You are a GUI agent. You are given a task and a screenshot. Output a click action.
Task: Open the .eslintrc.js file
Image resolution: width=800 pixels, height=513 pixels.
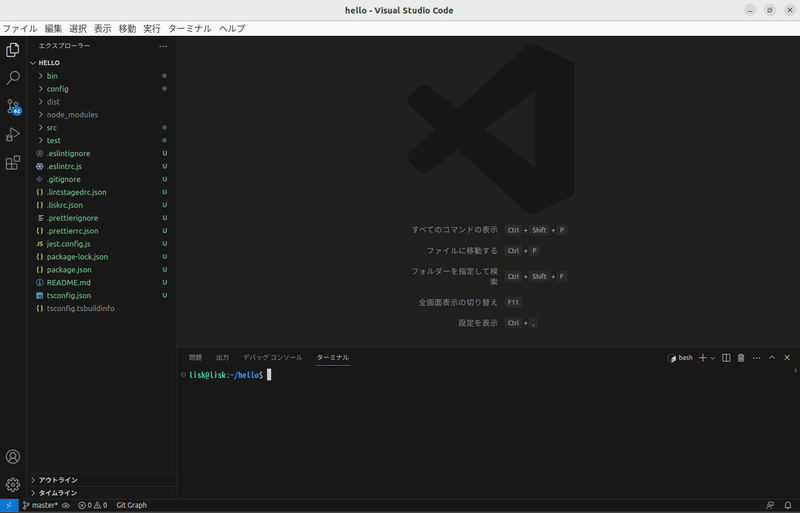point(102,166)
